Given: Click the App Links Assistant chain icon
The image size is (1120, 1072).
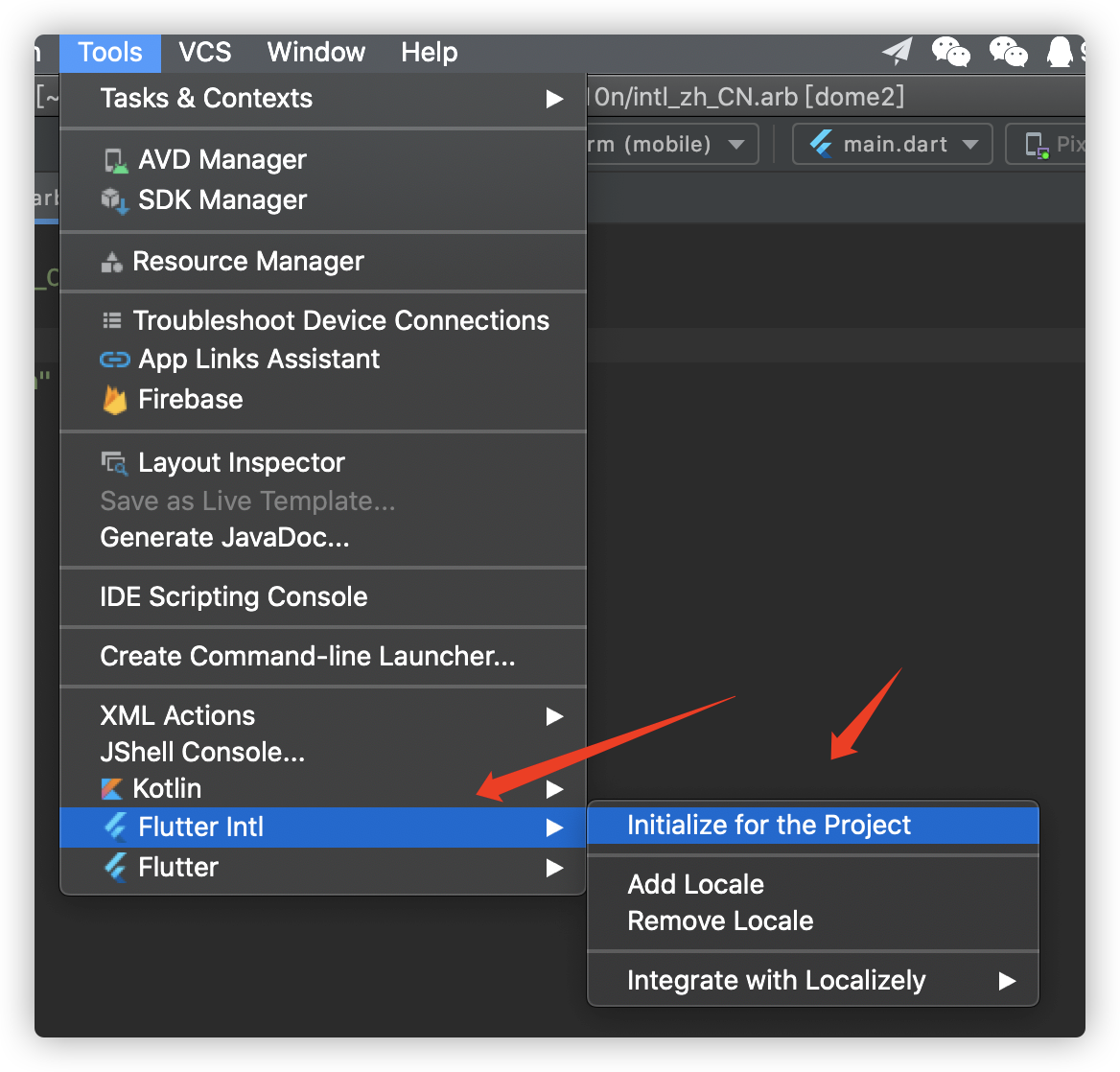Looking at the screenshot, I should 114,360.
